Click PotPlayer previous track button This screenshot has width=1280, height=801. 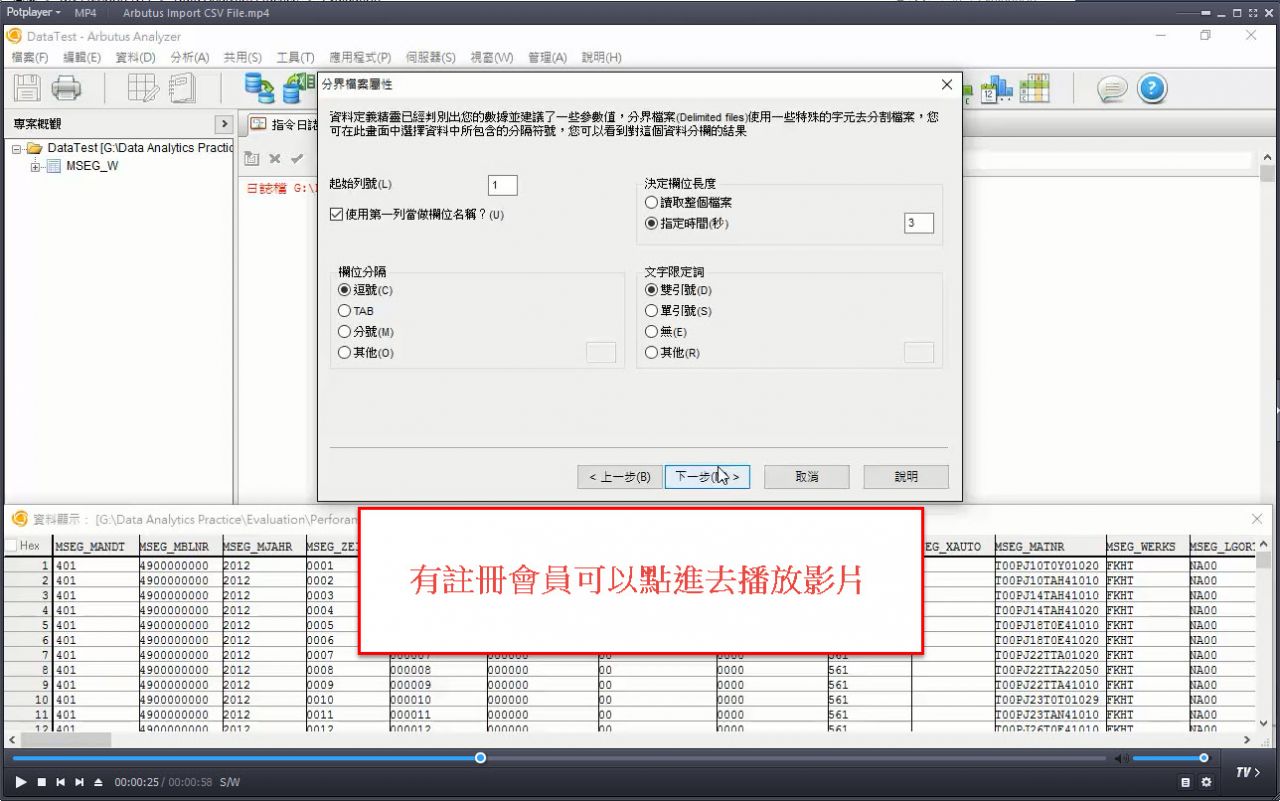[61, 782]
